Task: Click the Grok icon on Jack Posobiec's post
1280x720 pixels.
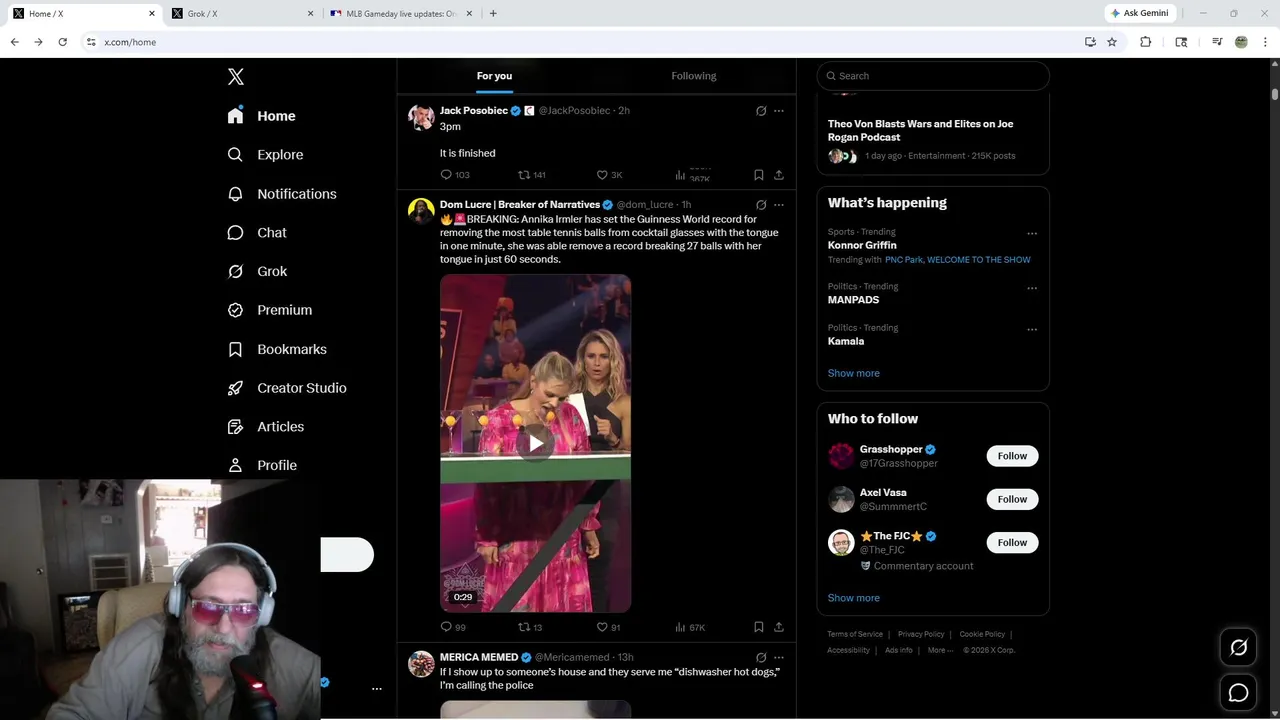Action: [x=761, y=111]
